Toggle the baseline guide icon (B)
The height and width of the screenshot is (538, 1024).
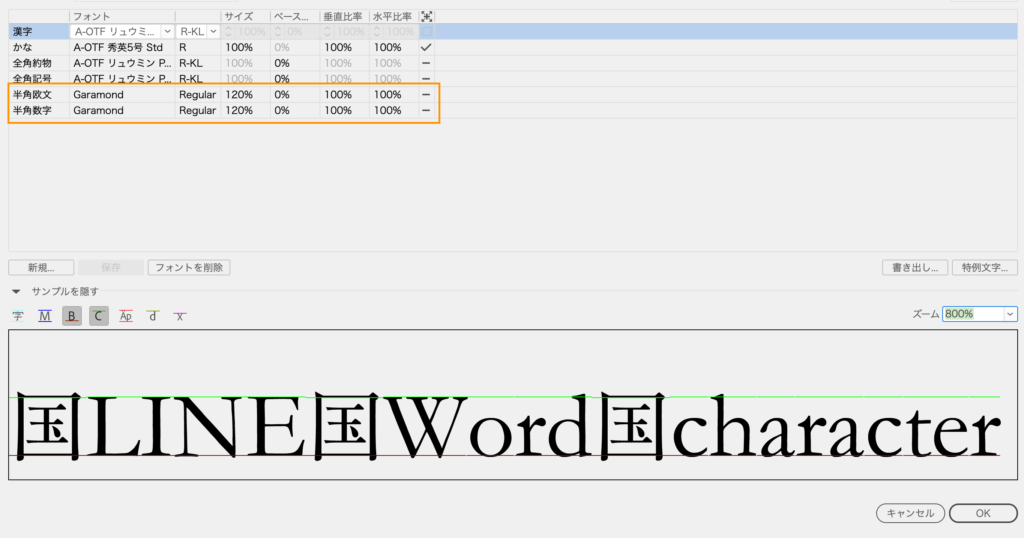click(72, 316)
